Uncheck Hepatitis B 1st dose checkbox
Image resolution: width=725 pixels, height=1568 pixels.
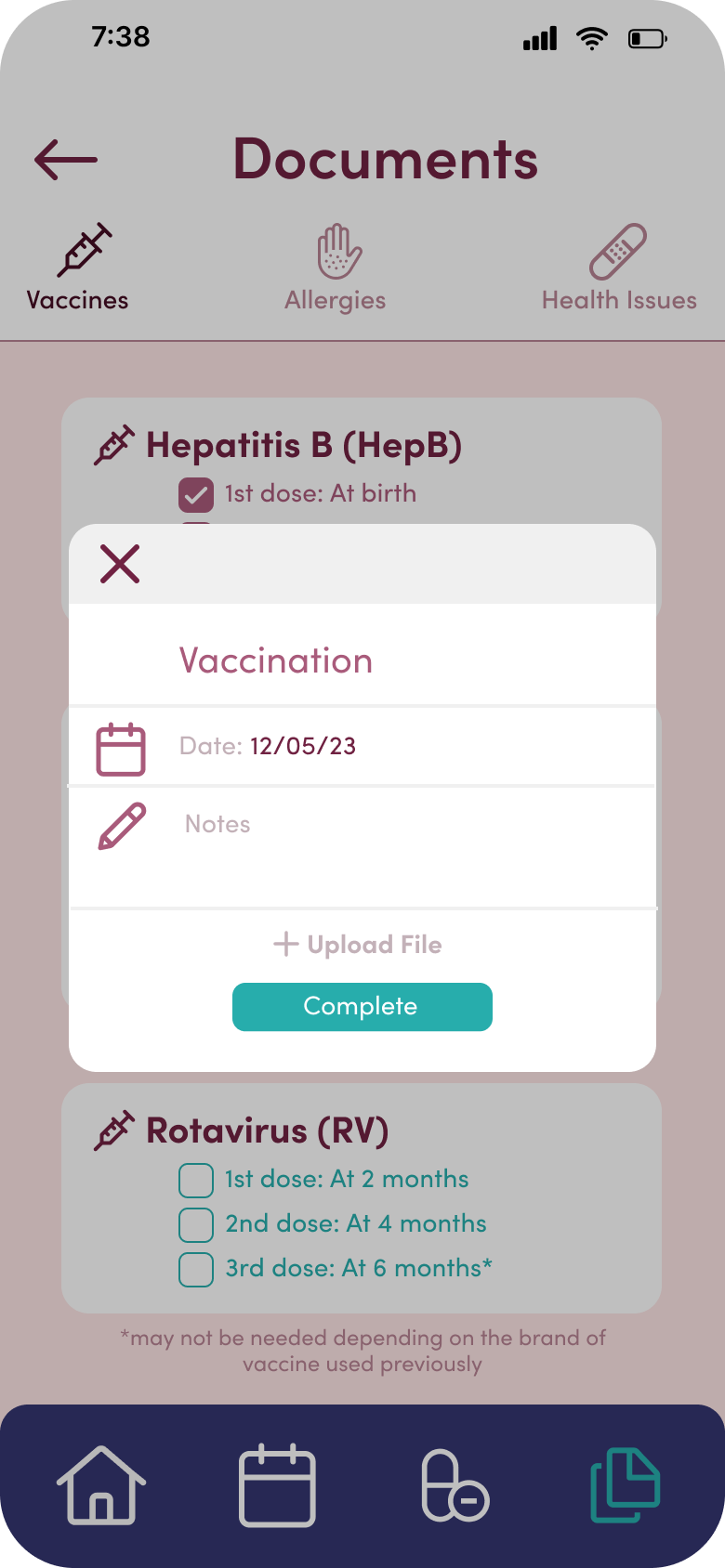click(x=196, y=495)
